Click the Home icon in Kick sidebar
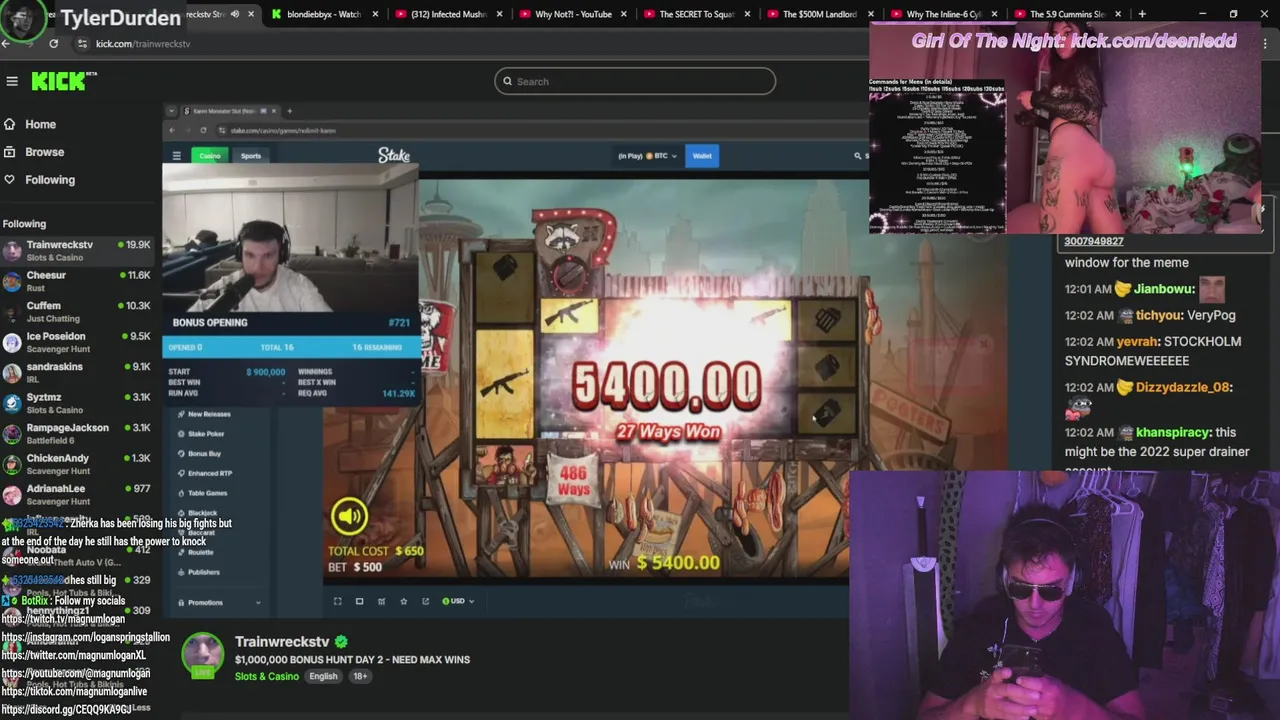 (10, 124)
